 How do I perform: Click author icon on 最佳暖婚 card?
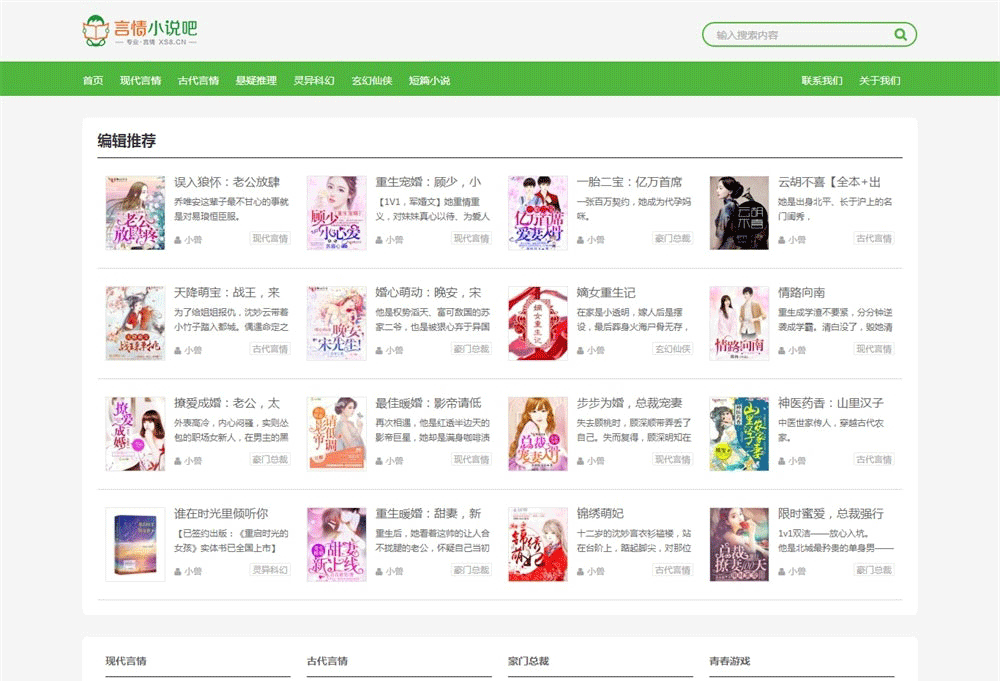(x=379, y=461)
